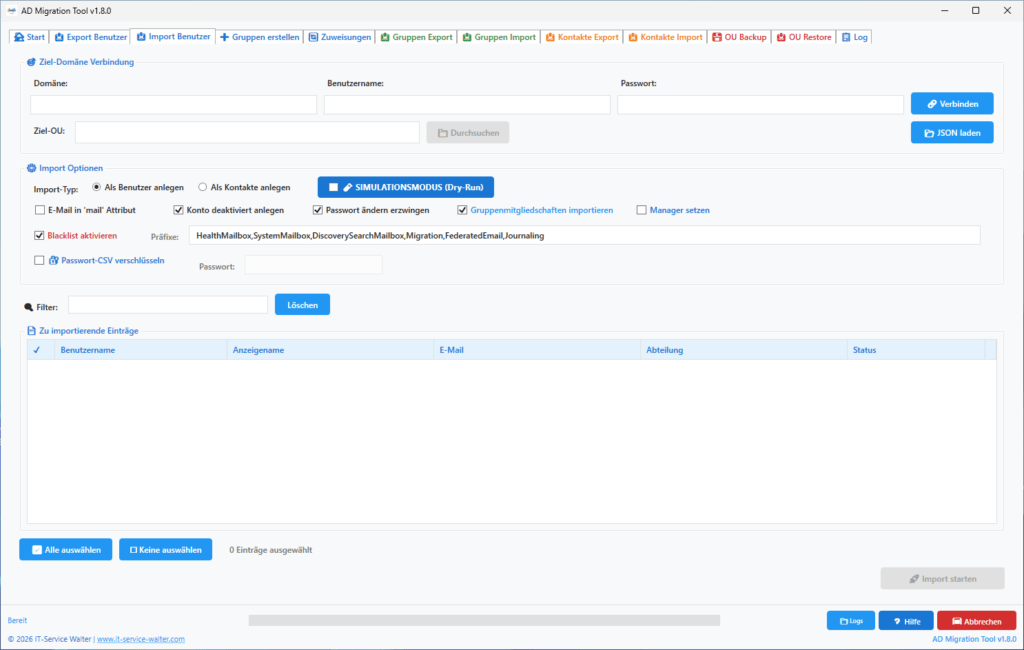Click the Zuweisungen tab icon
1024x650 pixels.
tap(313, 37)
